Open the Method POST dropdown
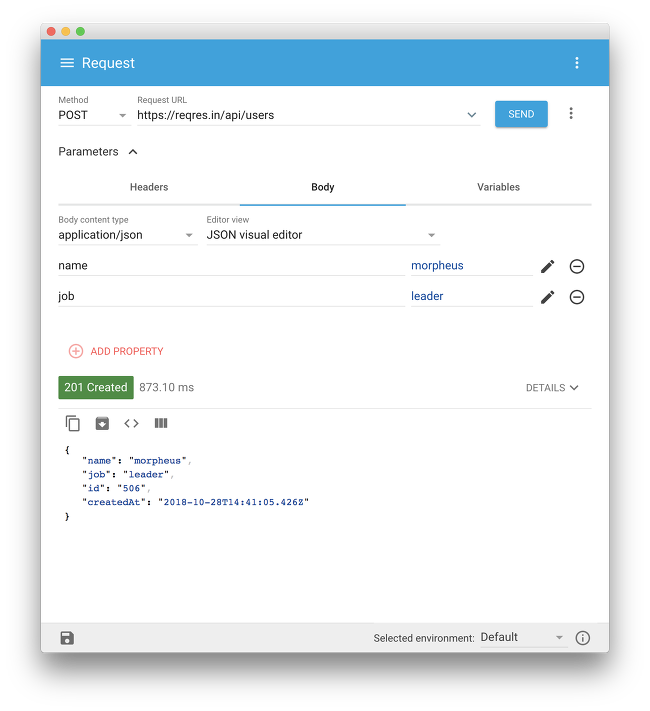The image size is (650, 711). (x=94, y=115)
